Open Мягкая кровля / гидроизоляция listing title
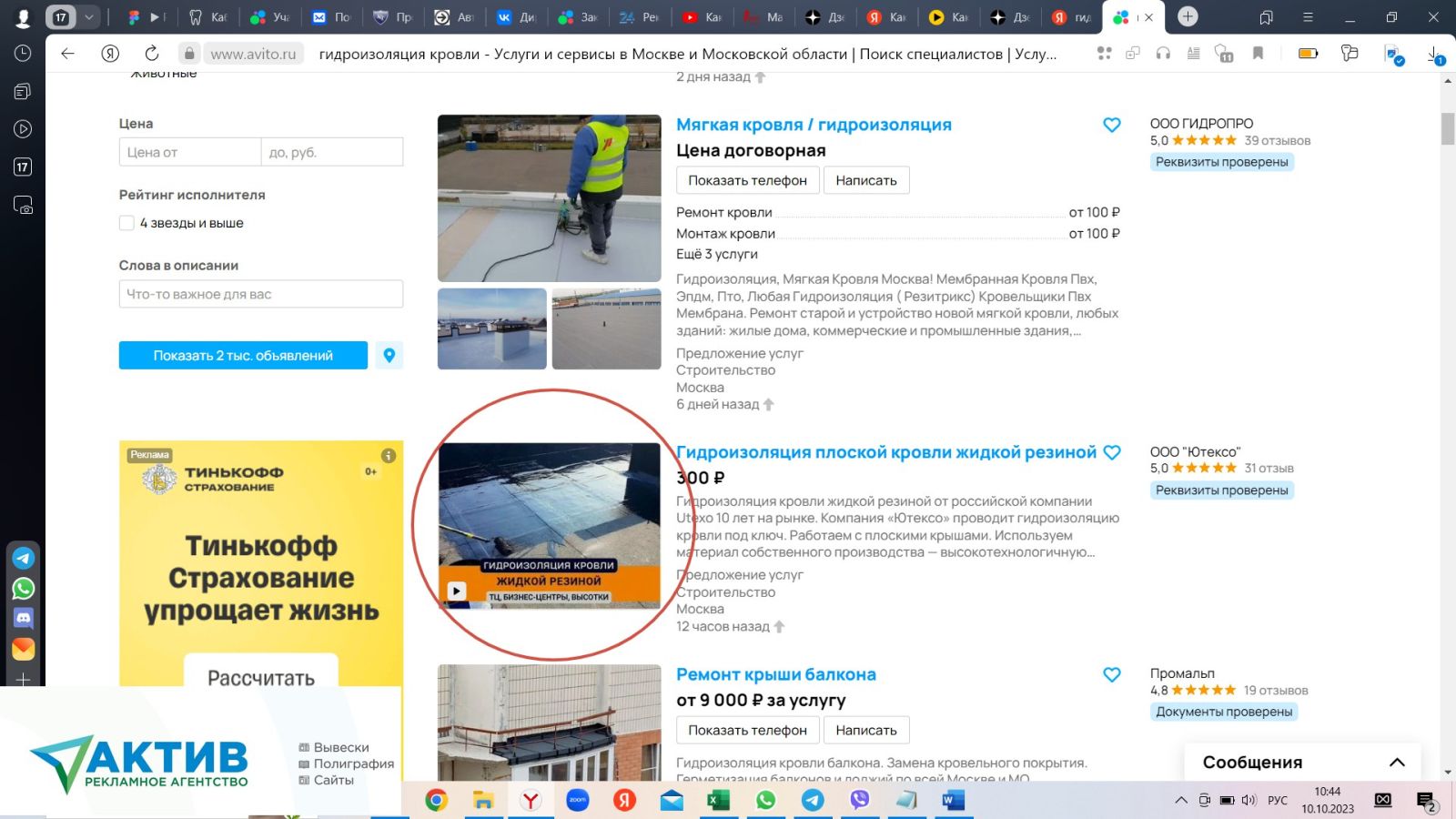 [x=814, y=125]
